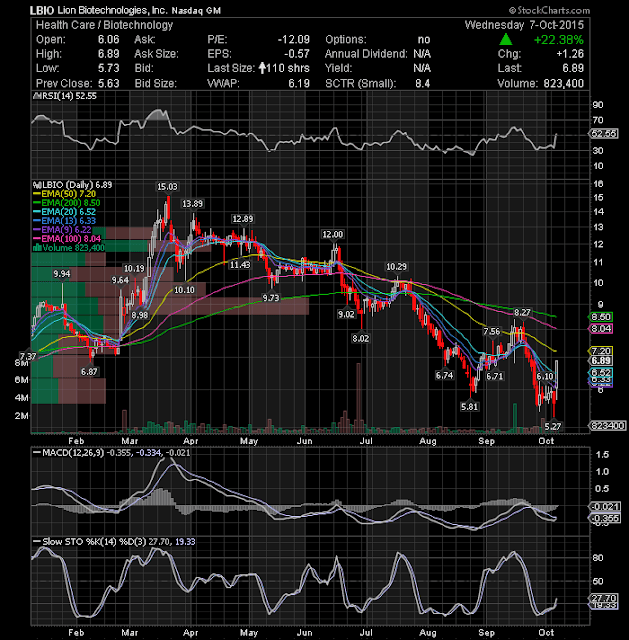Click the '11.43' price label
This screenshot has width=629, height=640.
tap(240, 265)
